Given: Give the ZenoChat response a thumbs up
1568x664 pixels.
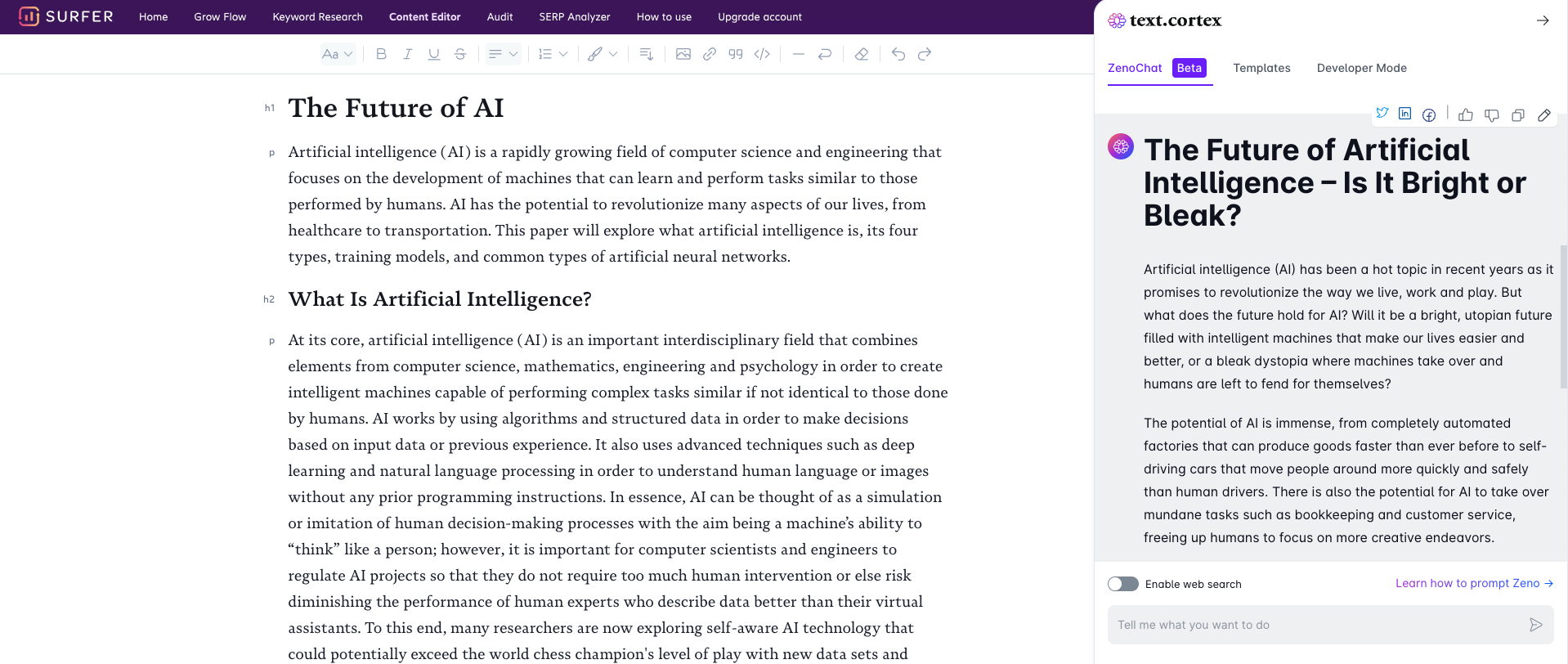Looking at the screenshot, I should (x=1466, y=115).
